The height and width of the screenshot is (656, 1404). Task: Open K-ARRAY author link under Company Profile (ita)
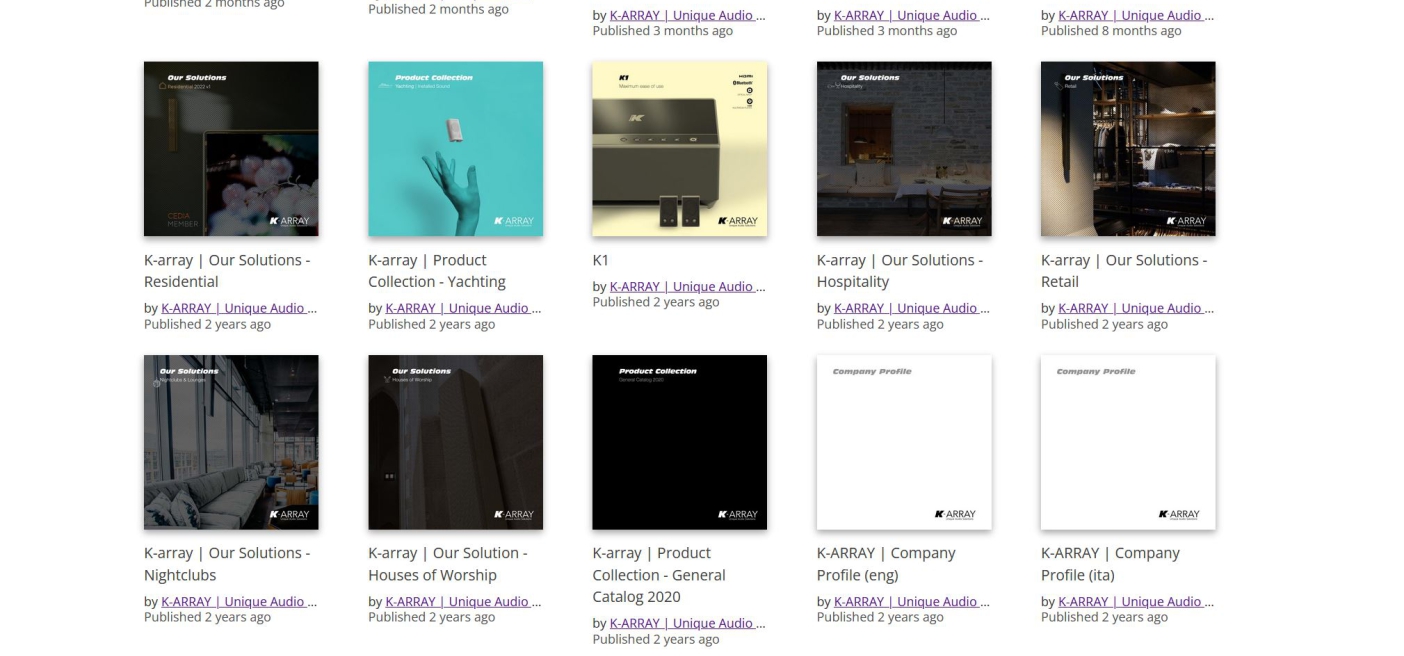[1136, 602]
